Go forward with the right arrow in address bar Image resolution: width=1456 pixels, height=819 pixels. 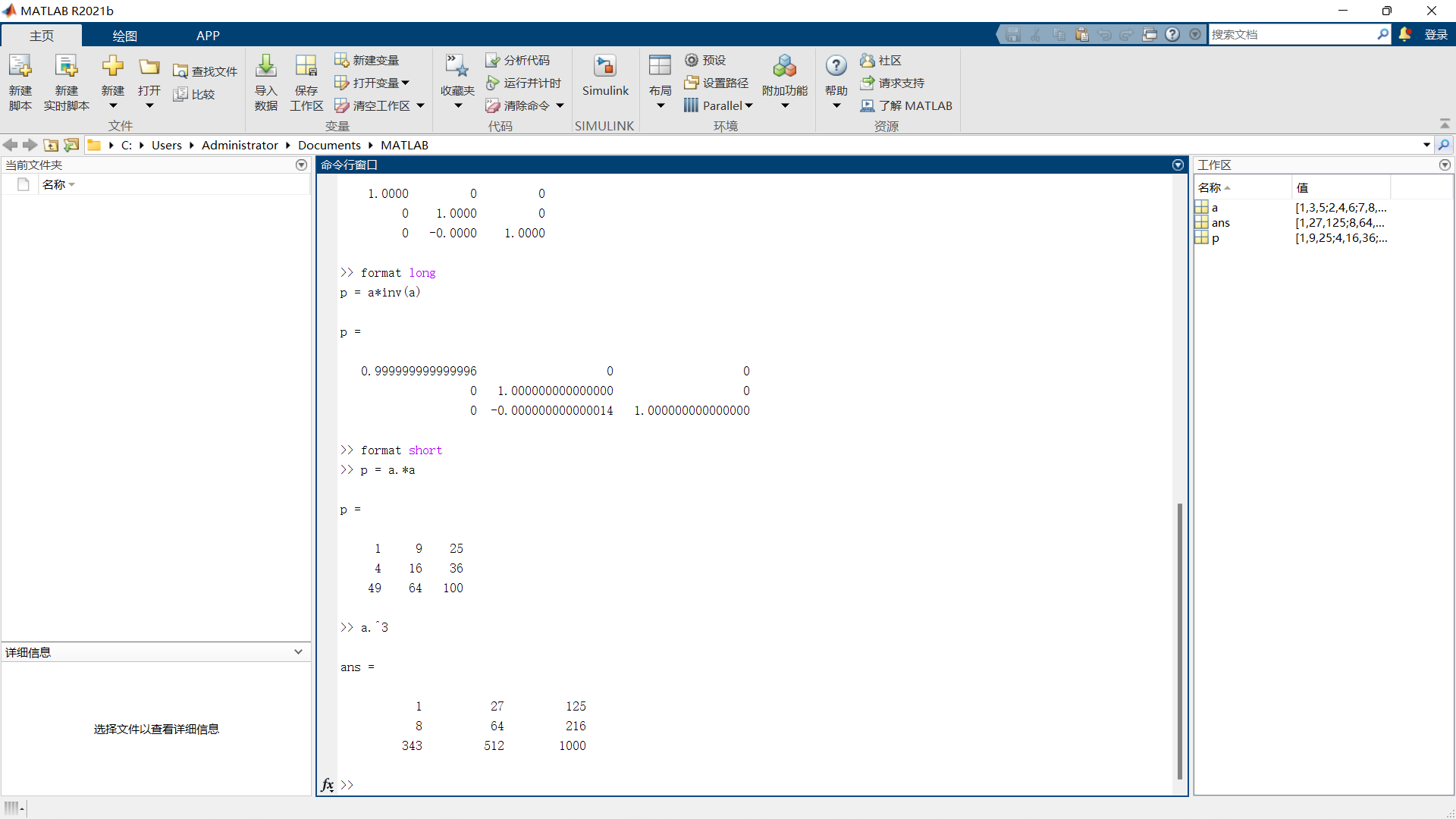coord(30,145)
